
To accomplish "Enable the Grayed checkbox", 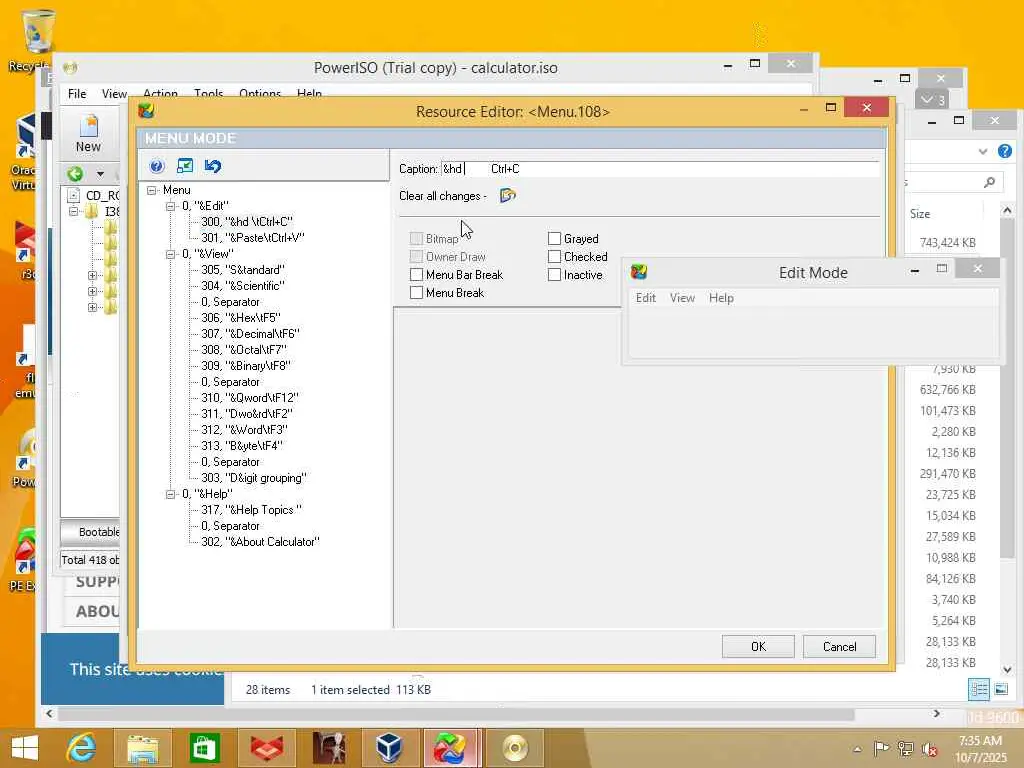I will (x=554, y=238).
